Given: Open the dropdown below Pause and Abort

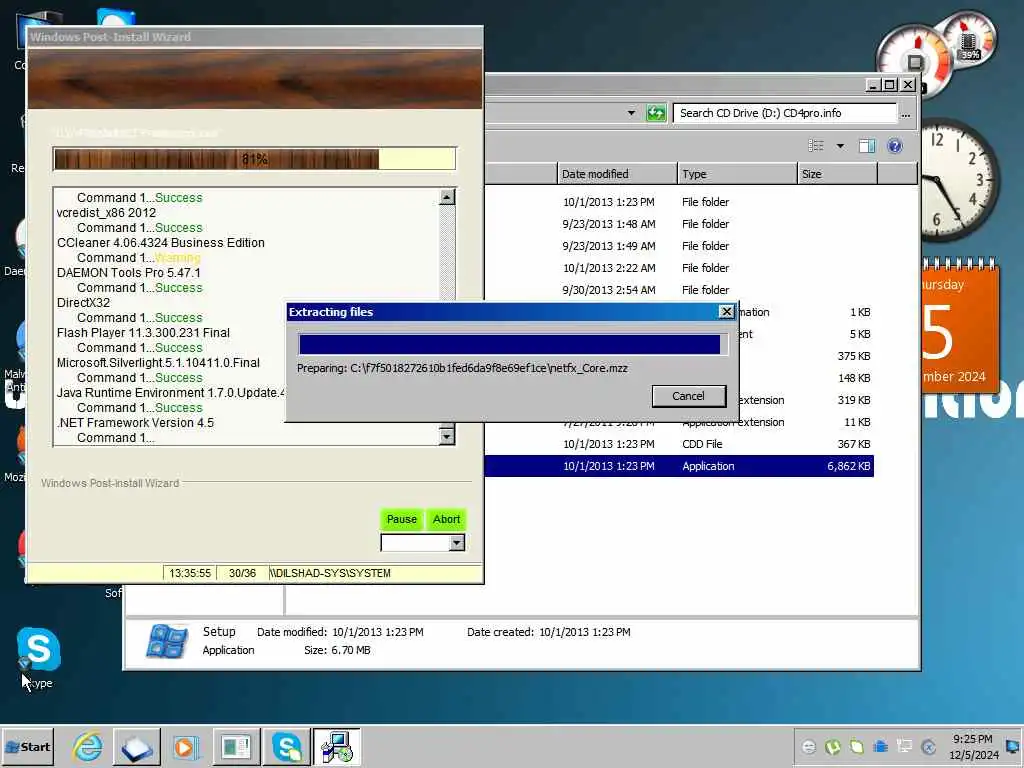Looking at the screenshot, I should tap(456, 543).
